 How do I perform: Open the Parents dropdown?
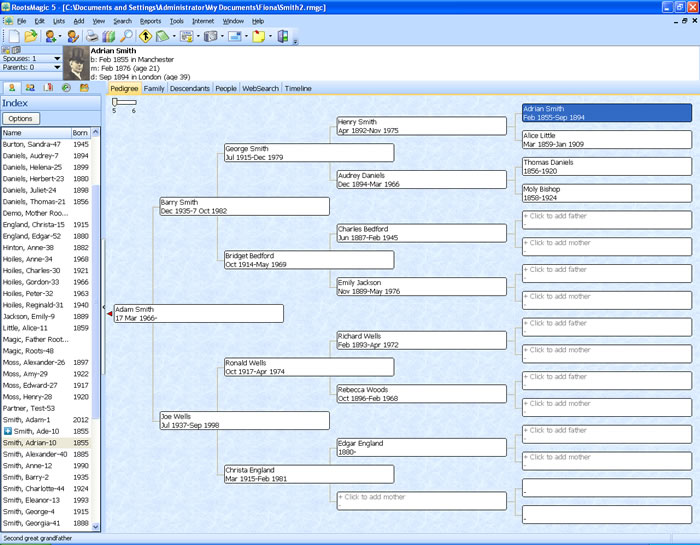(57, 67)
